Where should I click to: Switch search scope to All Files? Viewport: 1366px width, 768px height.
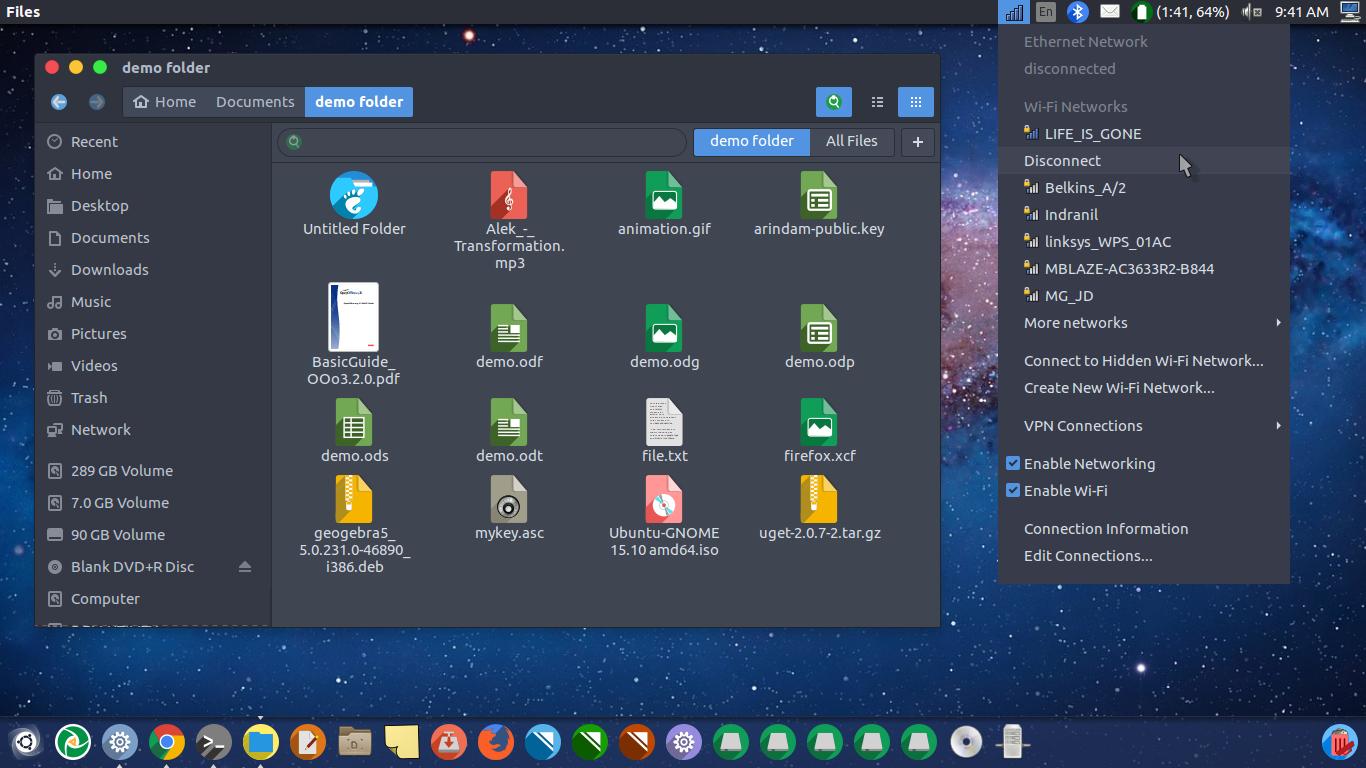[852, 141]
